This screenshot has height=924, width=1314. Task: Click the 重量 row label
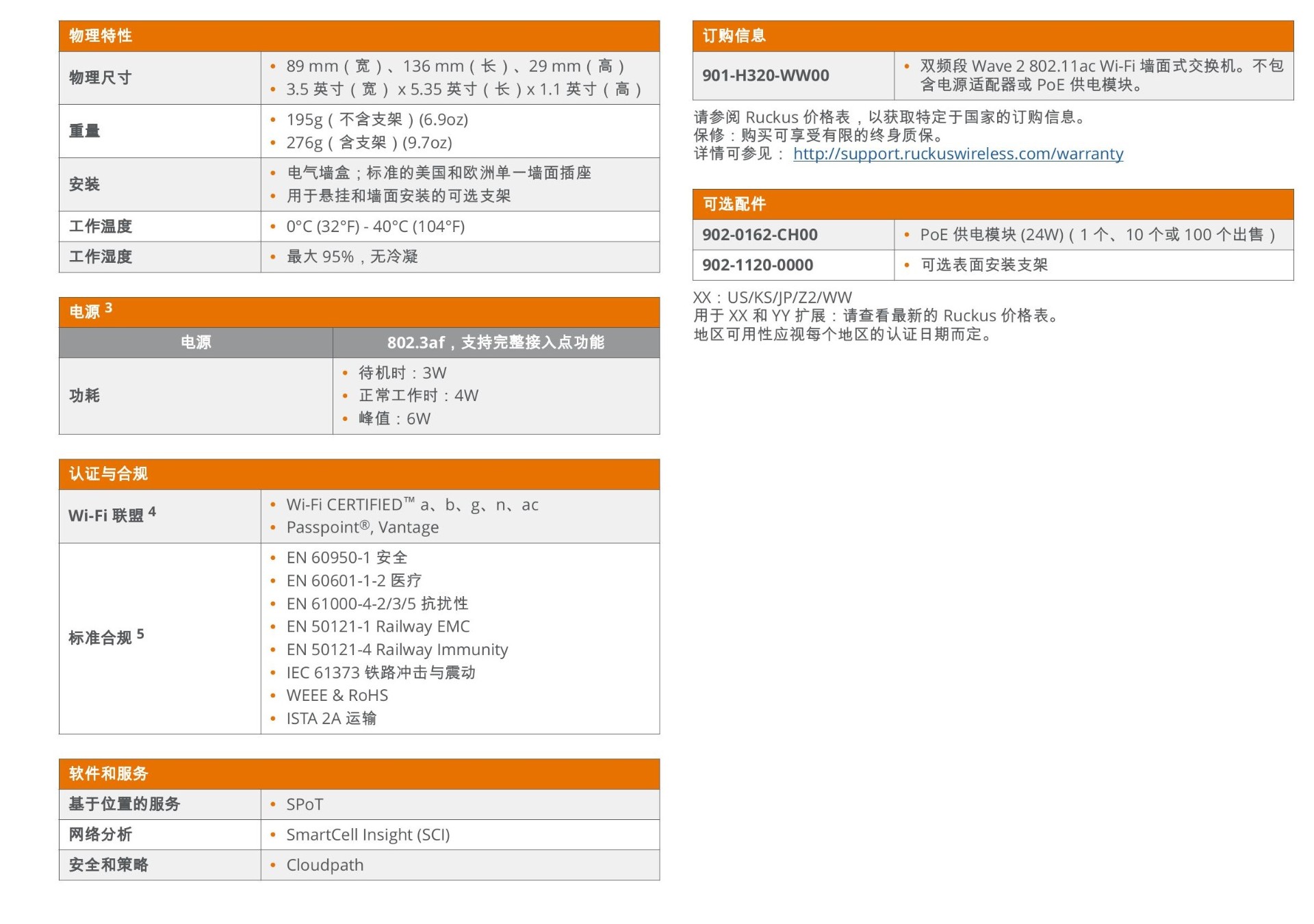(x=85, y=131)
